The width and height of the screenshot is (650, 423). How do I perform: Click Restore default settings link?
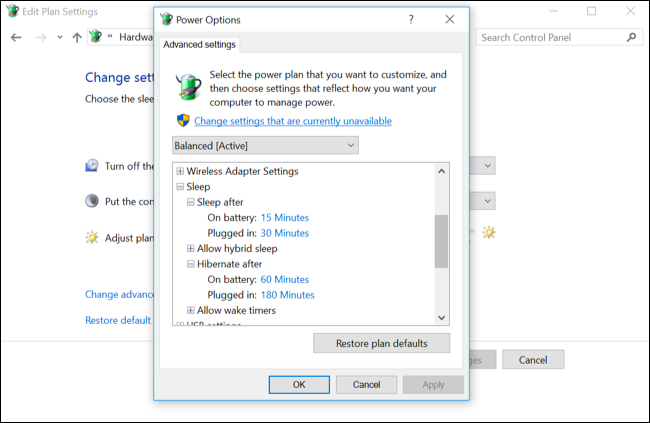[x=119, y=320]
